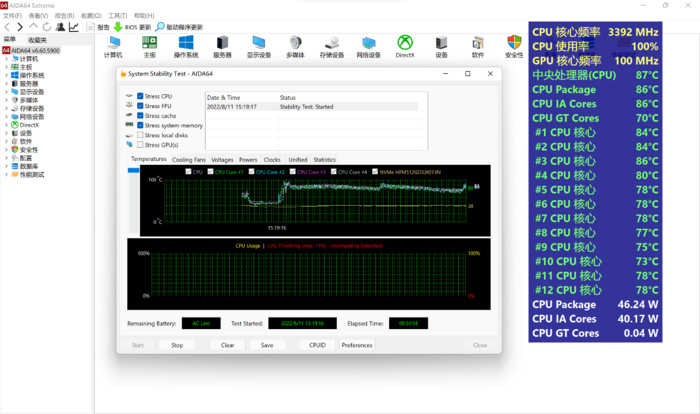Image resolution: width=700 pixels, height=414 pixels.
Task: Switch to the Temperatures tab
Action: pos(148,159)
